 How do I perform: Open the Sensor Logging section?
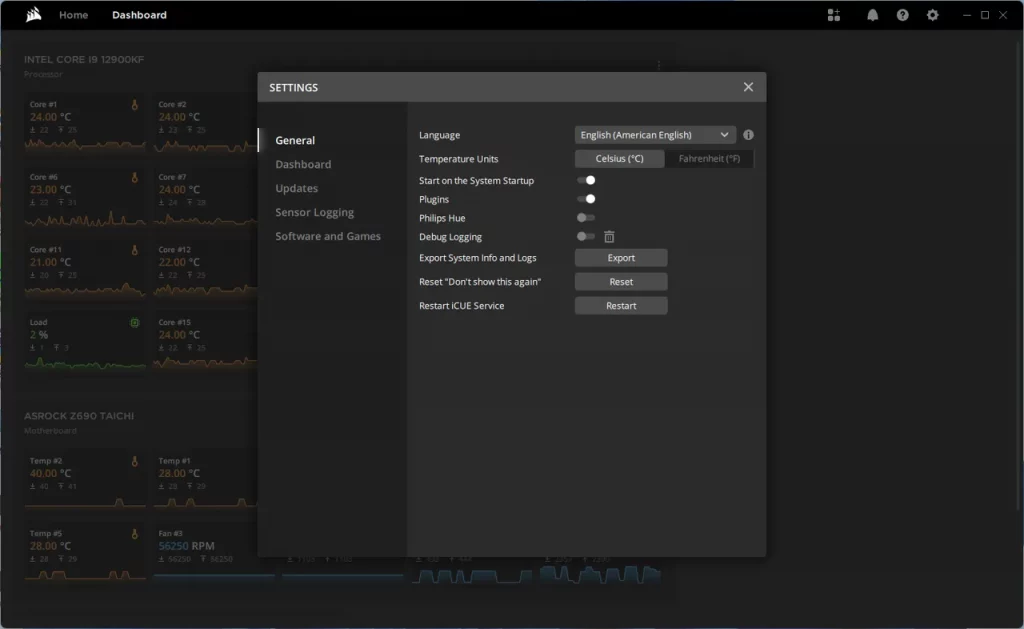[x=314, y=212]
